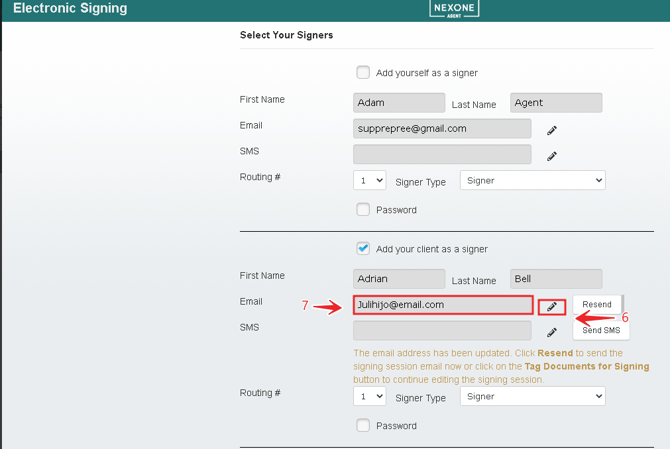Choose Resend from the popup menu
670x449 pixels.
[597, 304]
